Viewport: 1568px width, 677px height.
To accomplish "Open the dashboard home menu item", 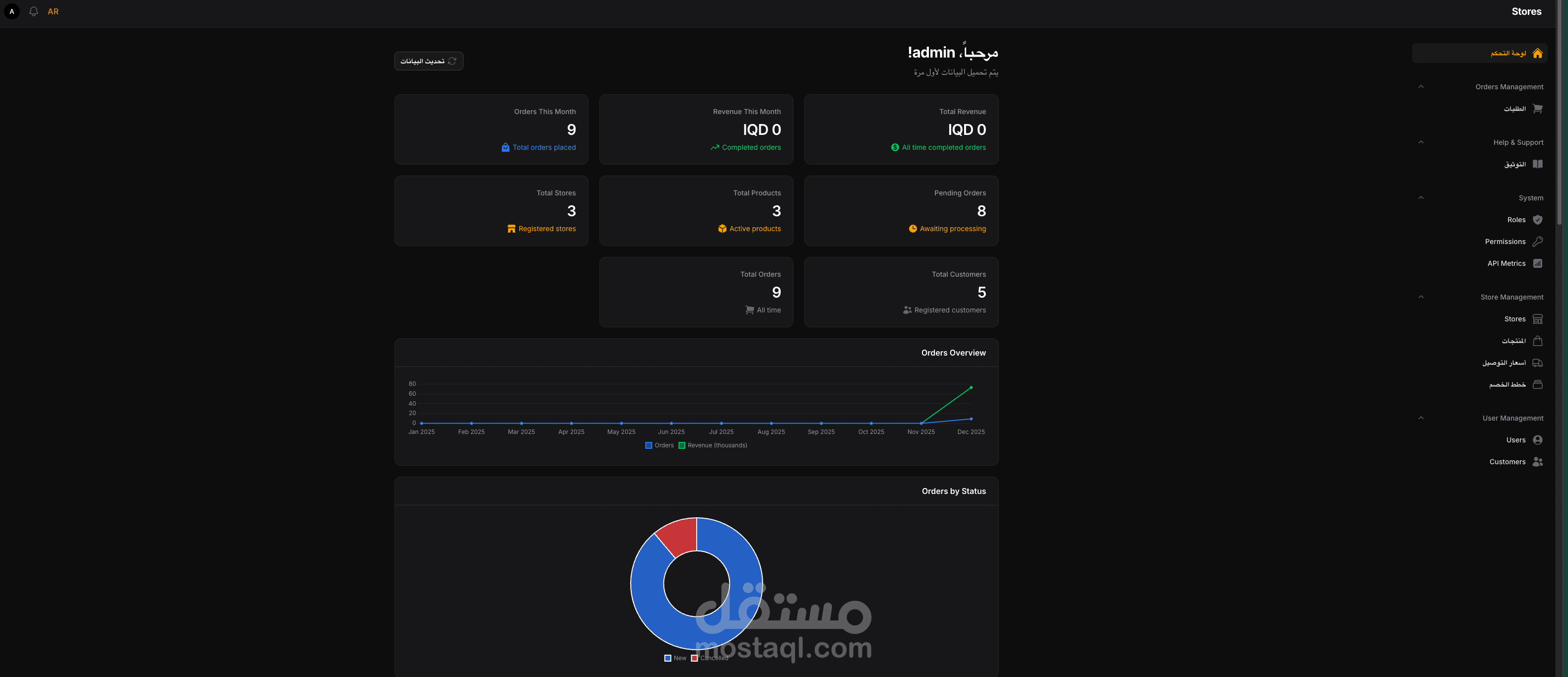I will coord(1516,53).
